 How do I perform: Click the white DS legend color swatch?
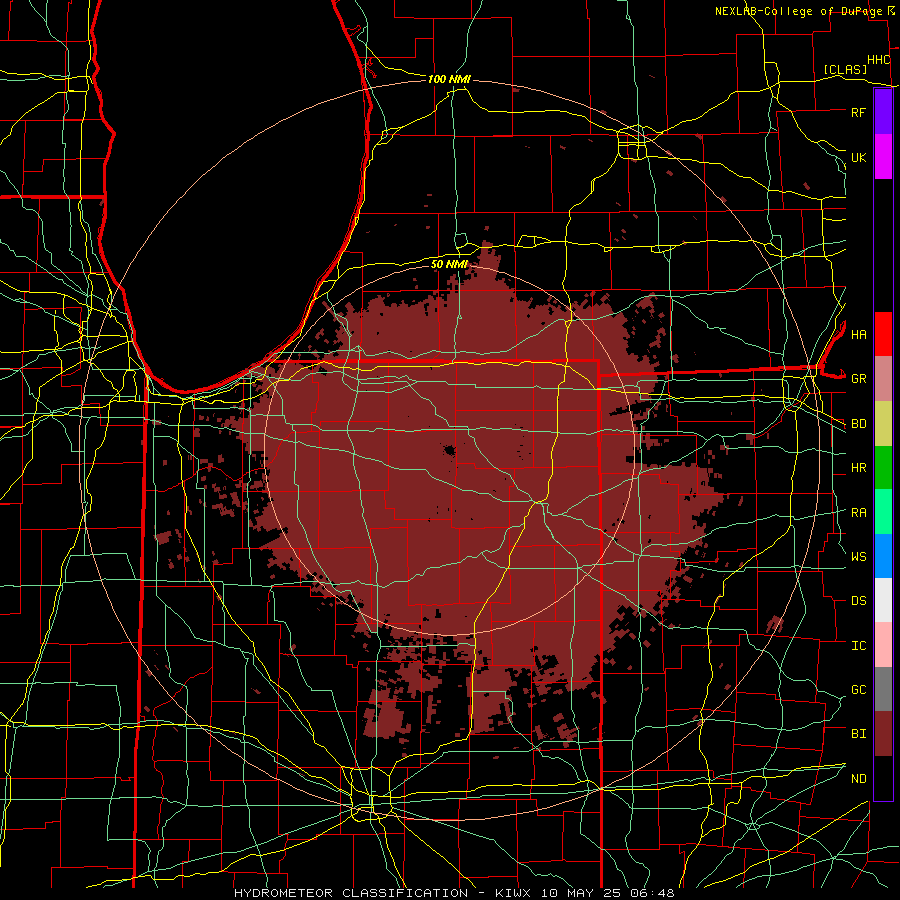click(883, 600)
